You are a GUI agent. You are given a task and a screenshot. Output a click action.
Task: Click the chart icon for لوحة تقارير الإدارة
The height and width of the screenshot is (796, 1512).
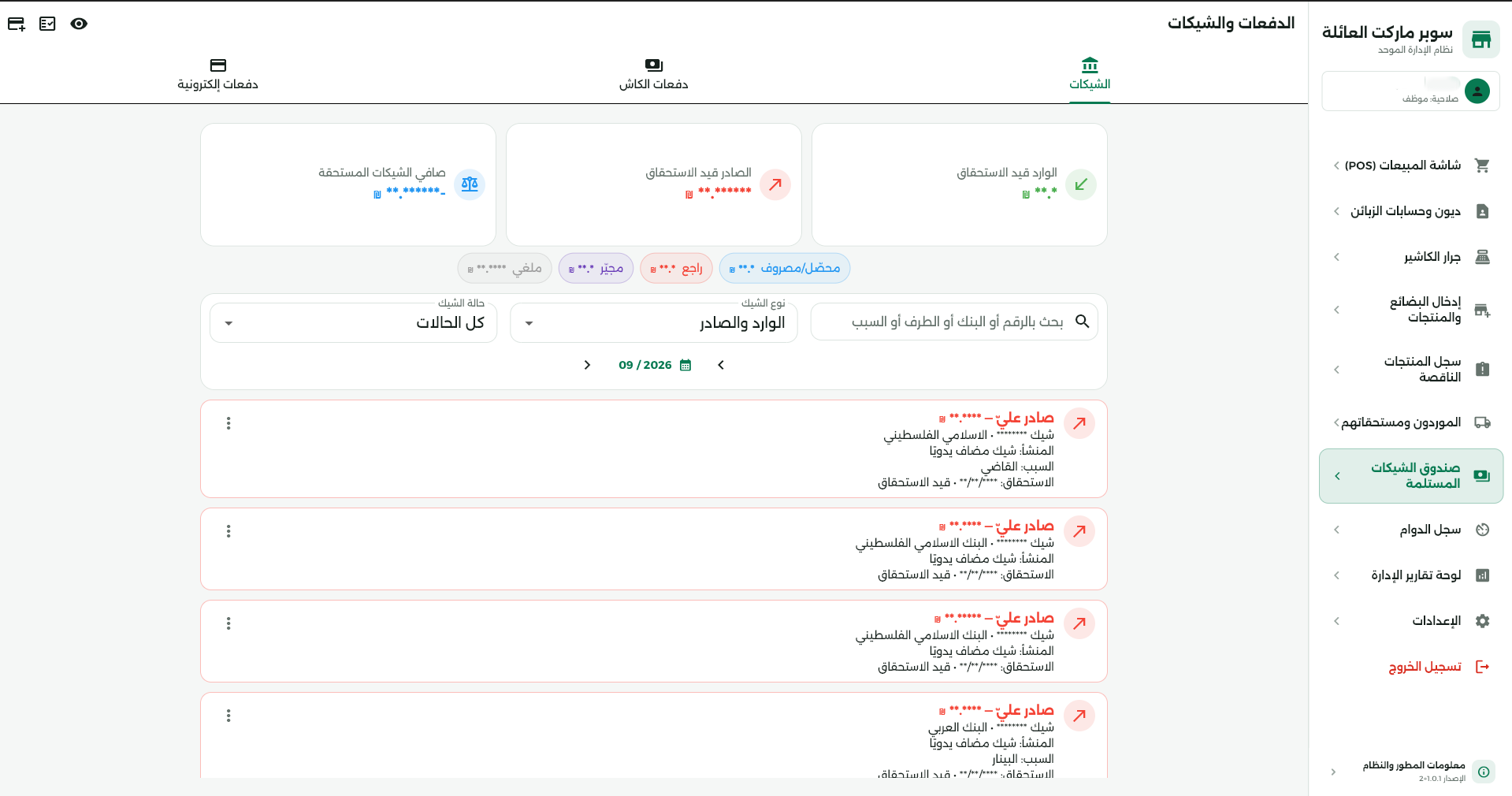click(x=1482, y=575)
